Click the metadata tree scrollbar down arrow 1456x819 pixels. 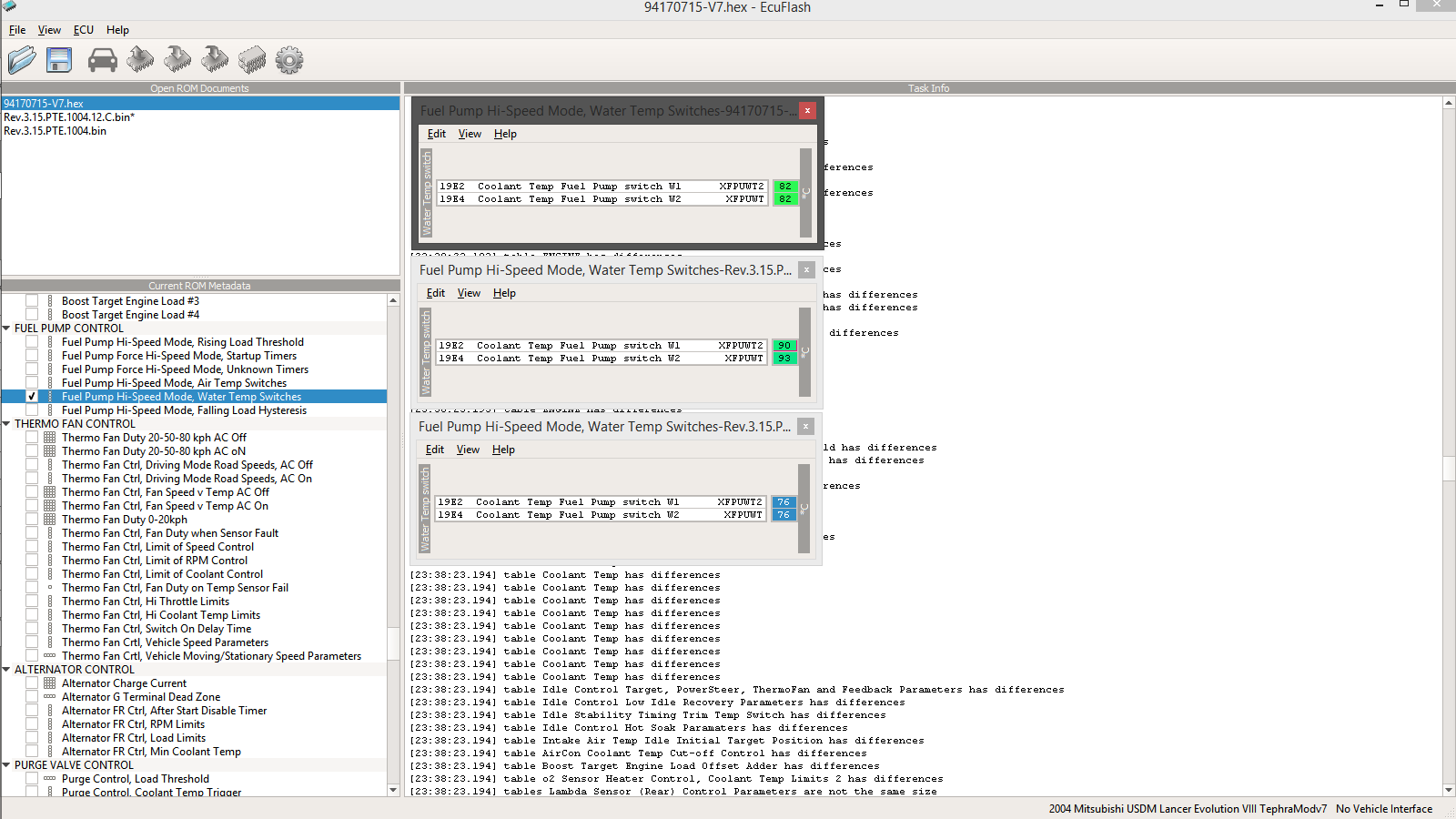click(393, 790)
